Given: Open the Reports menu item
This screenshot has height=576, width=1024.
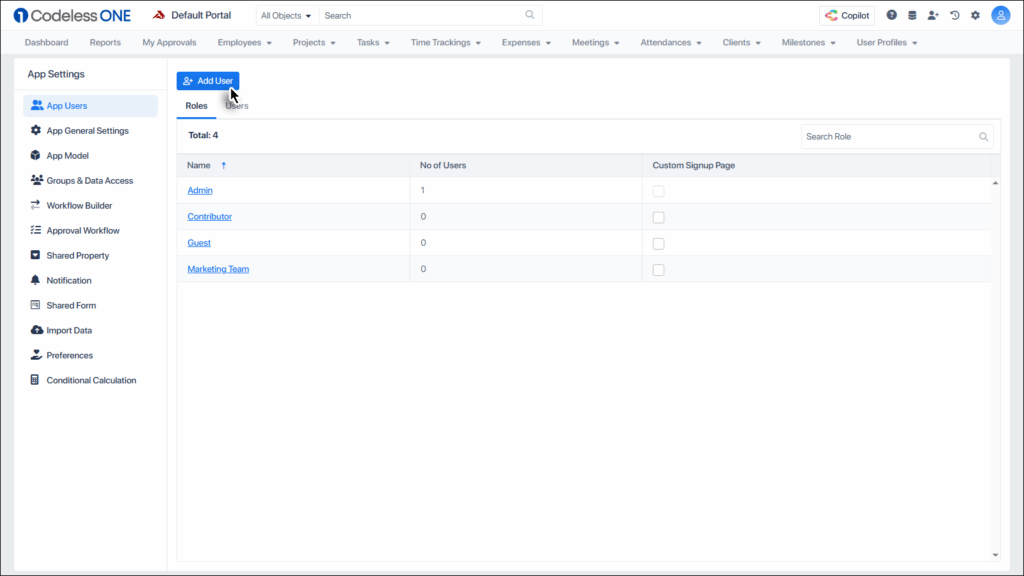Looking at the screenshot, I should pyautogui.click(x=105, y=42).
